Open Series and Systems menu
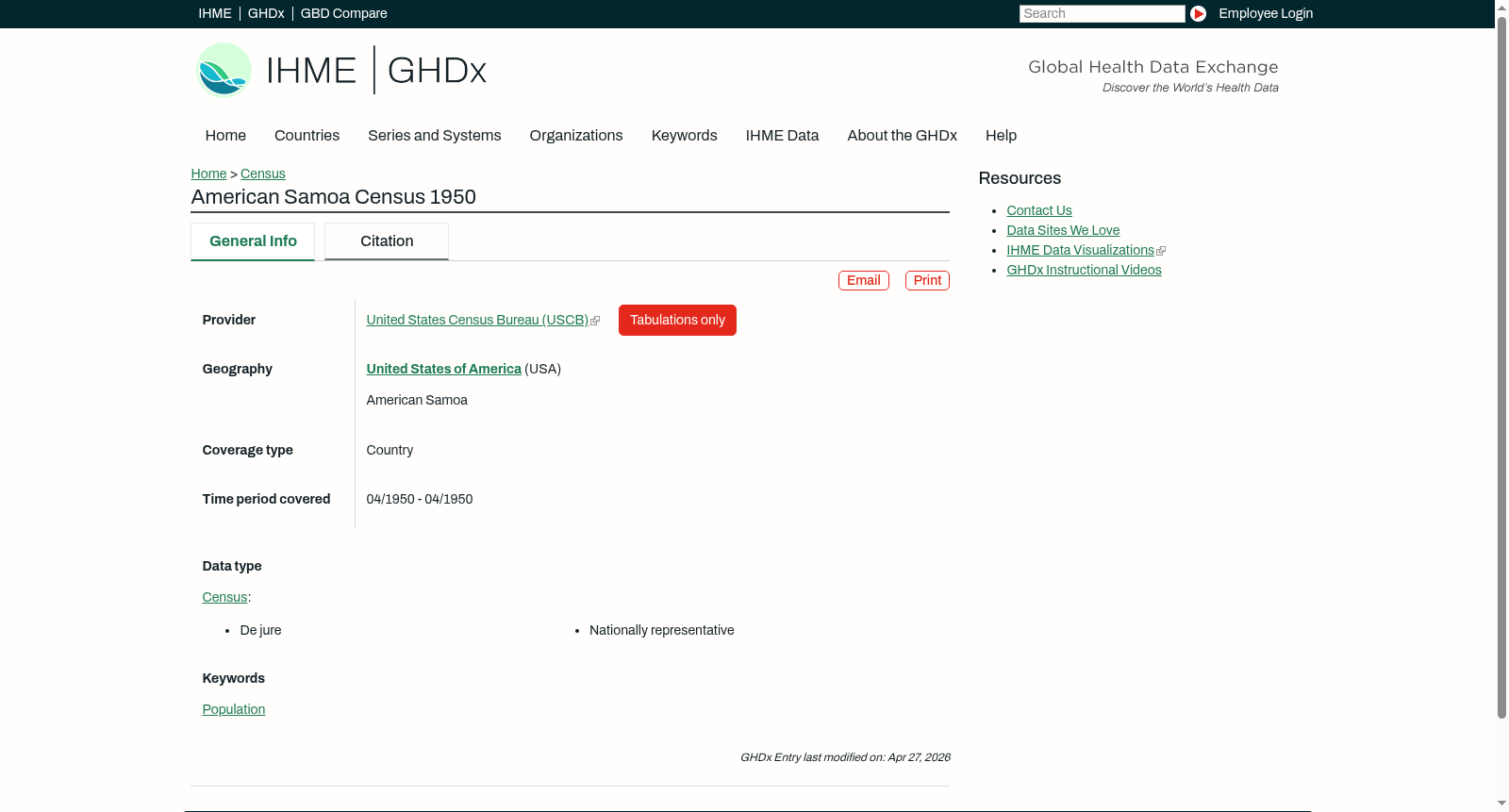1509x812 pixels. pyautogui.click(x=434, y=136)
